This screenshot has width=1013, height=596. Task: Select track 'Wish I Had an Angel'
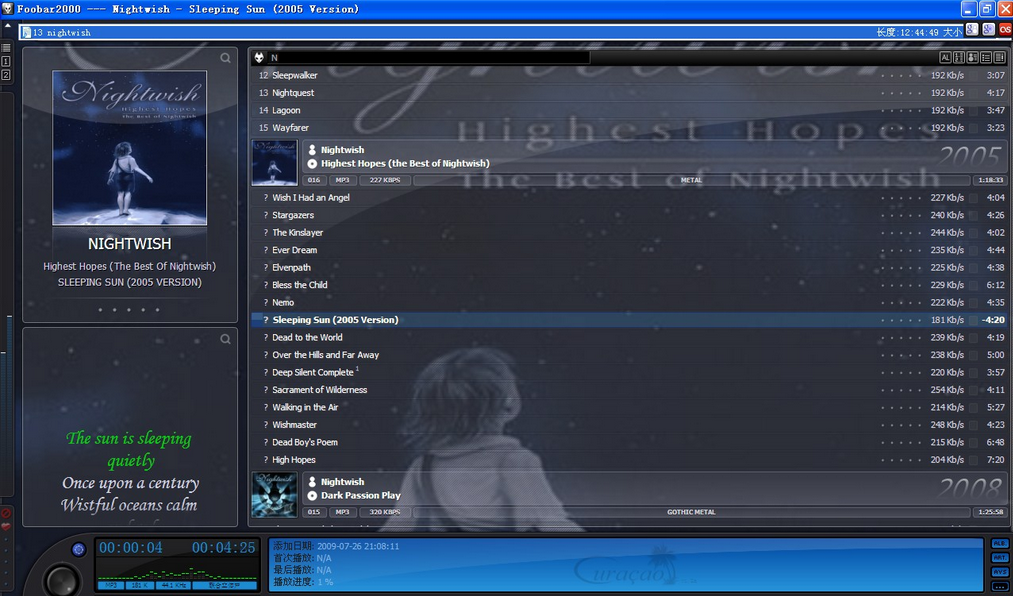(x=629, y=198)
